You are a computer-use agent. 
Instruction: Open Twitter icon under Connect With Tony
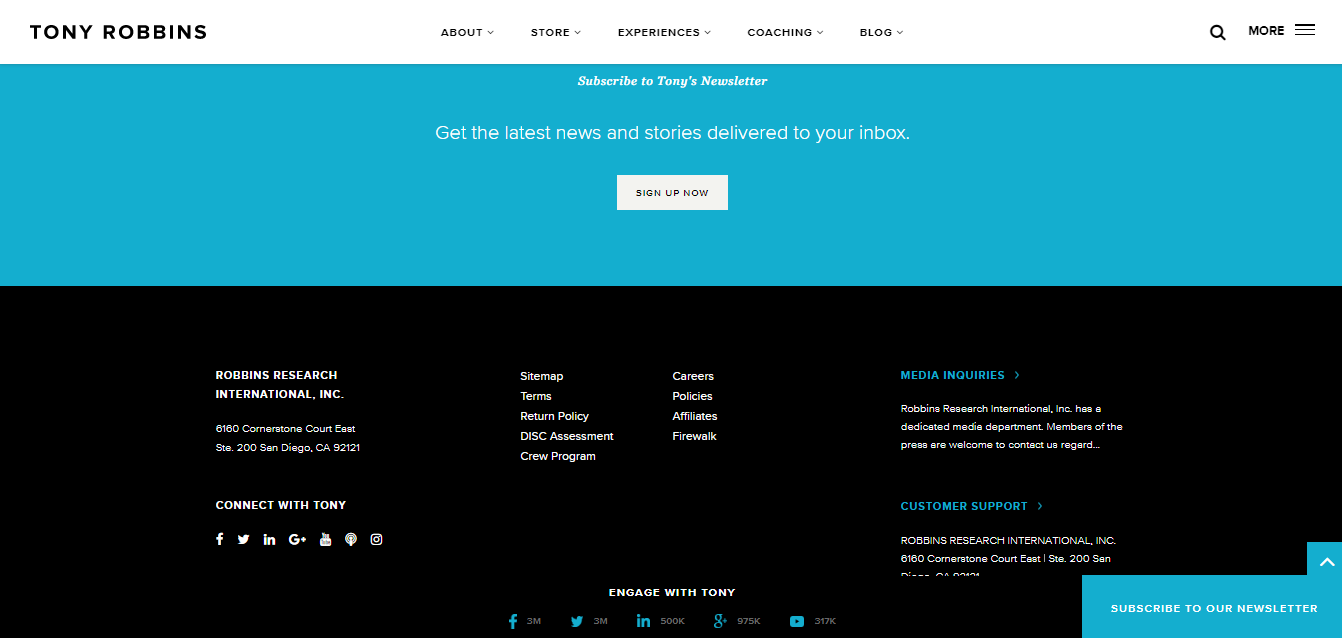(244, 539)
